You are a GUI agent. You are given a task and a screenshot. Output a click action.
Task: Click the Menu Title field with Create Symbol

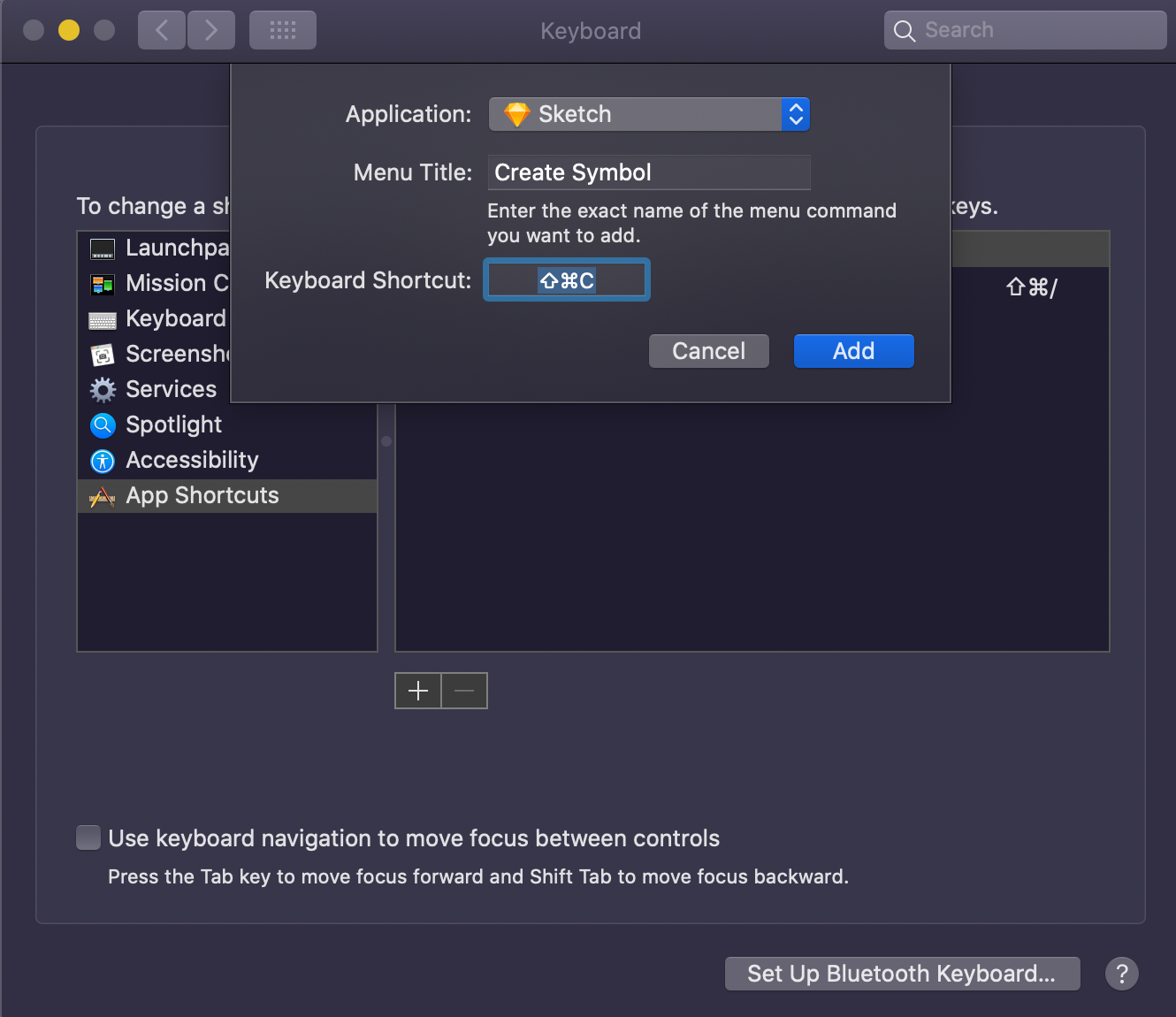[649, 172]
